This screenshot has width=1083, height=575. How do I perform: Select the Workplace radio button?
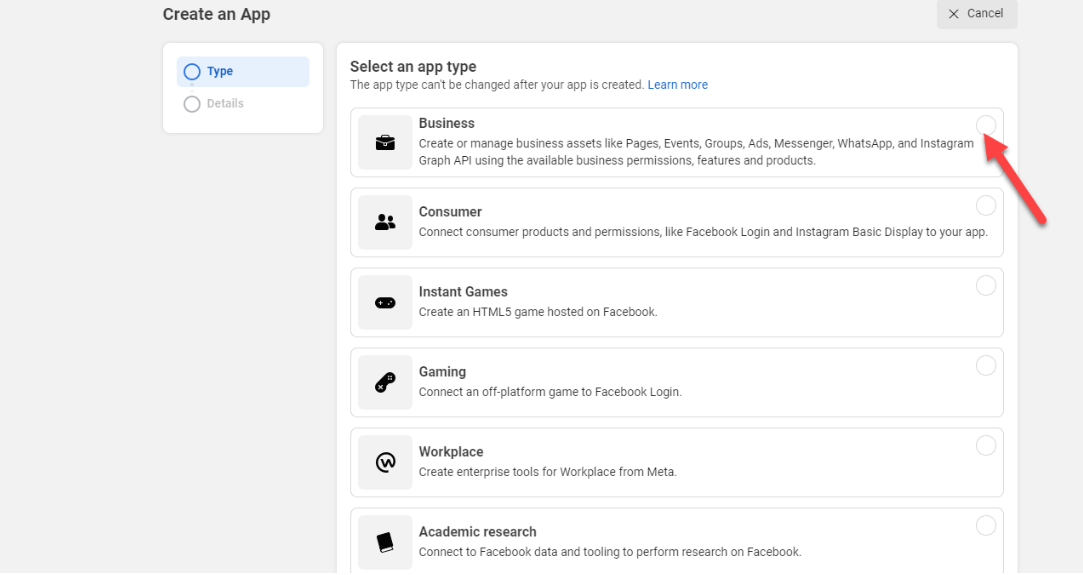pos(986,445)
